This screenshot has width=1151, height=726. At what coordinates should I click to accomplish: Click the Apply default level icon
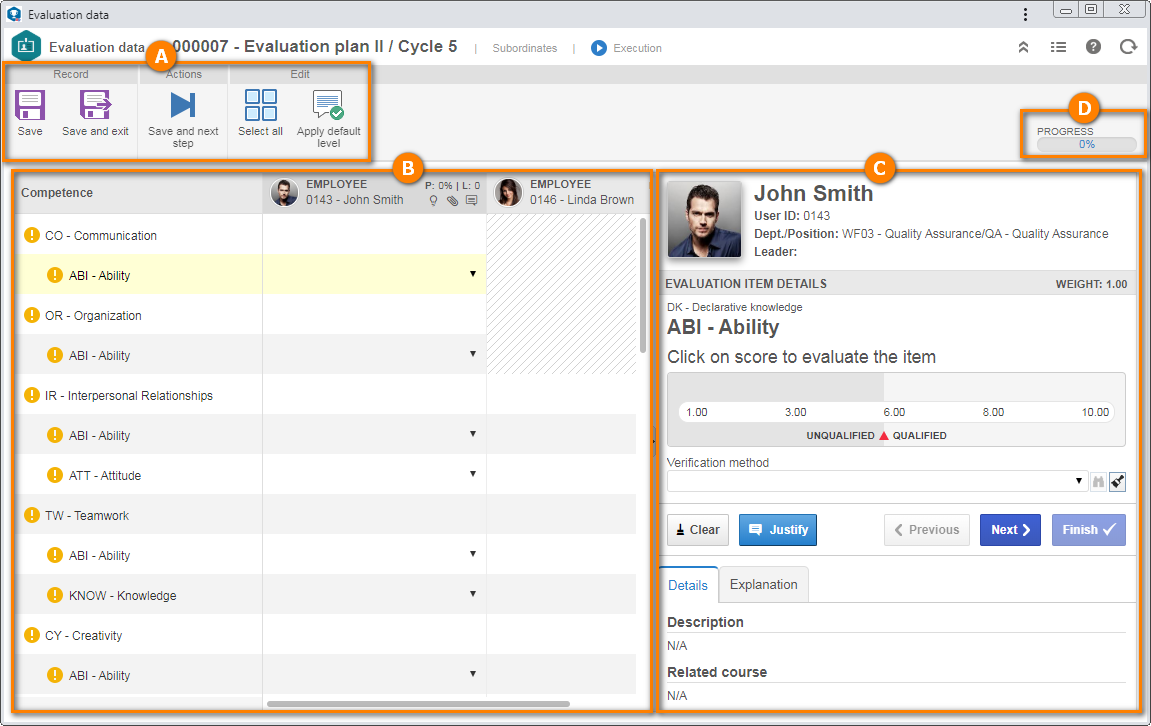(x=328, y=105)
